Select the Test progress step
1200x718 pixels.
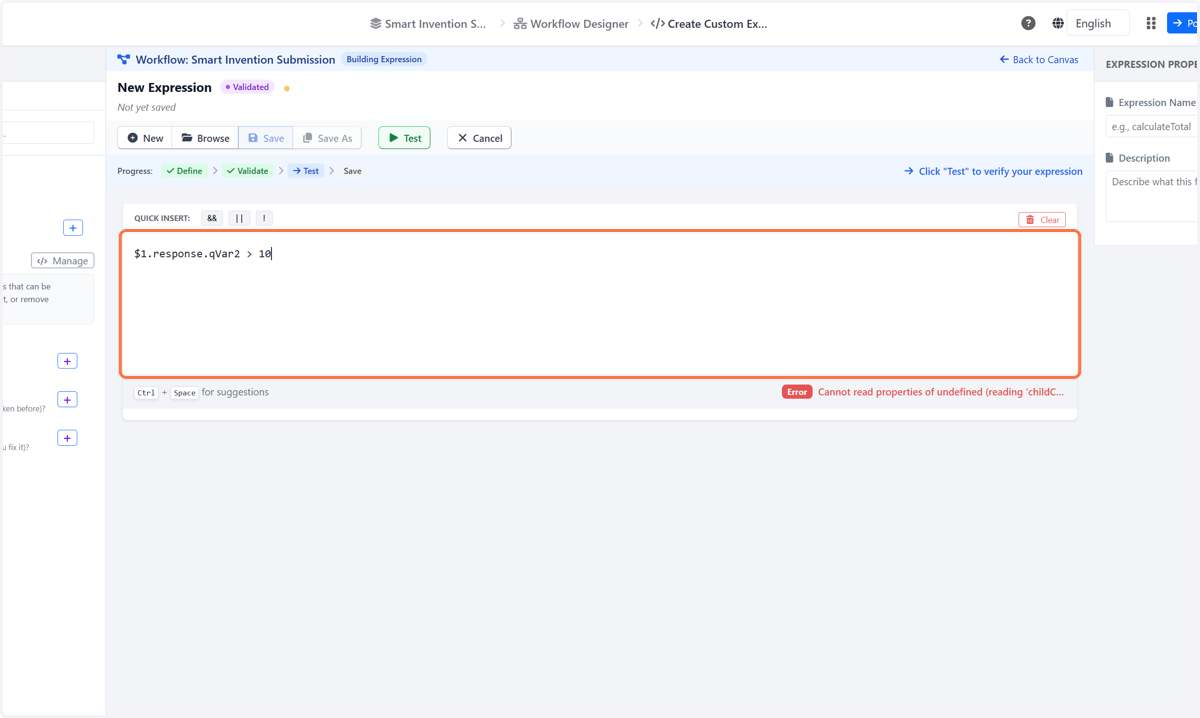pos(306,171)
